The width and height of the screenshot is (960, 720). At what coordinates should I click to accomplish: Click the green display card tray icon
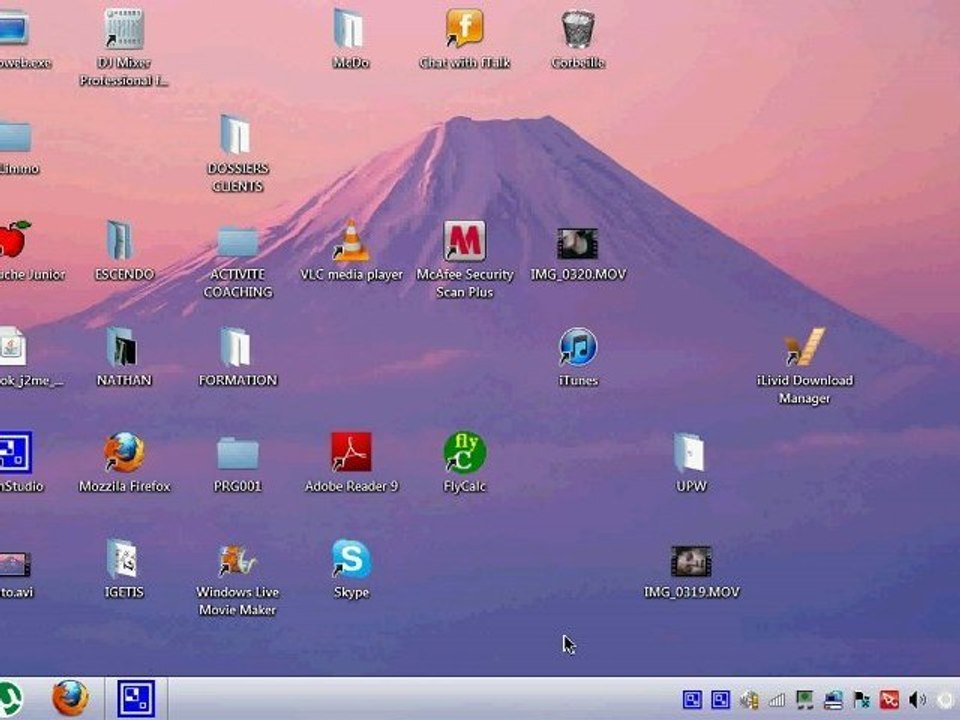(805, 699)
